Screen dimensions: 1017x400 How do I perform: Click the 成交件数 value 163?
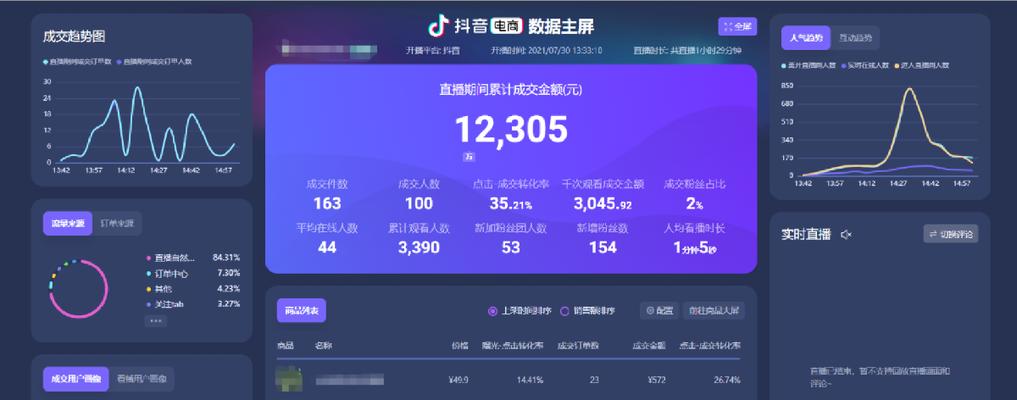click(327, 204)
